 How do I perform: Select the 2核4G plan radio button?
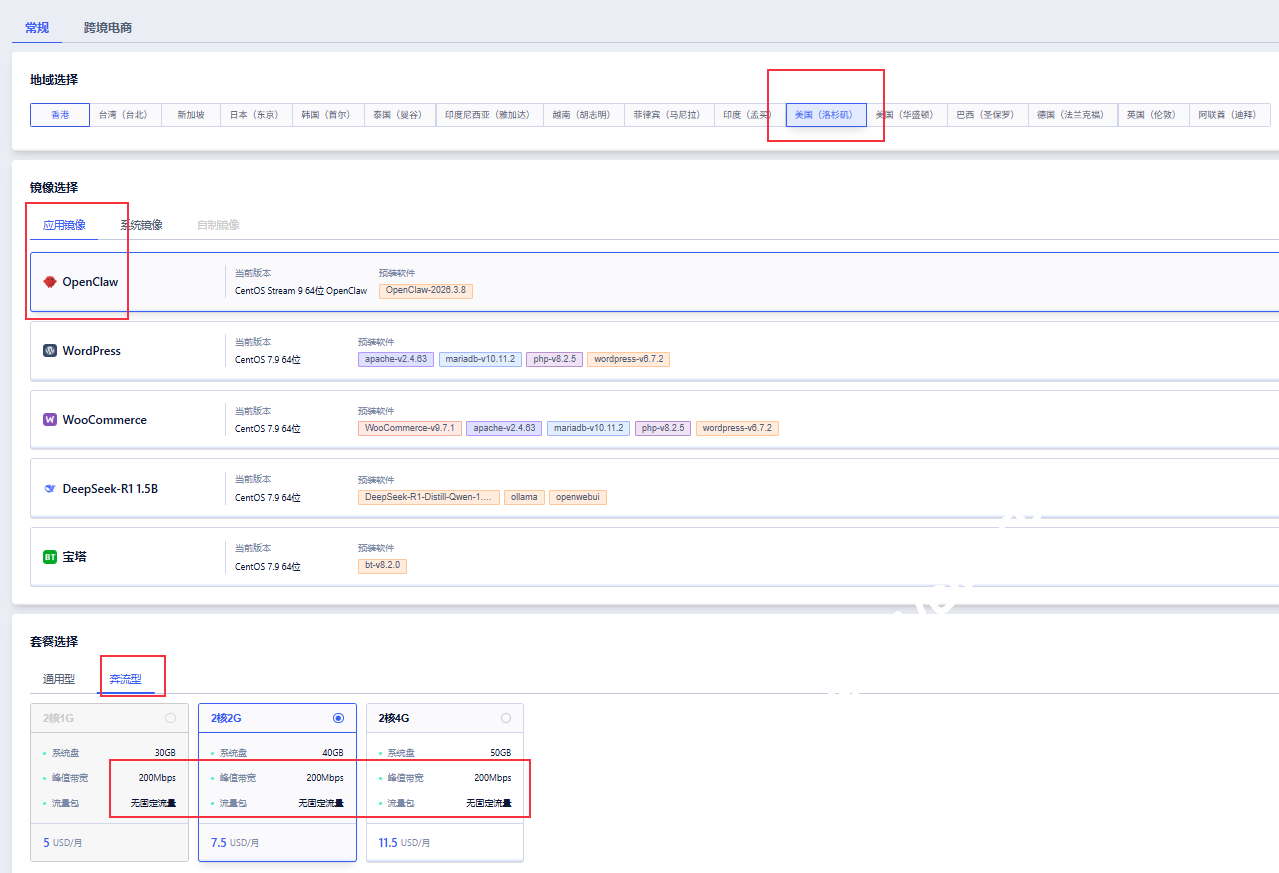(x=505, y=718)
